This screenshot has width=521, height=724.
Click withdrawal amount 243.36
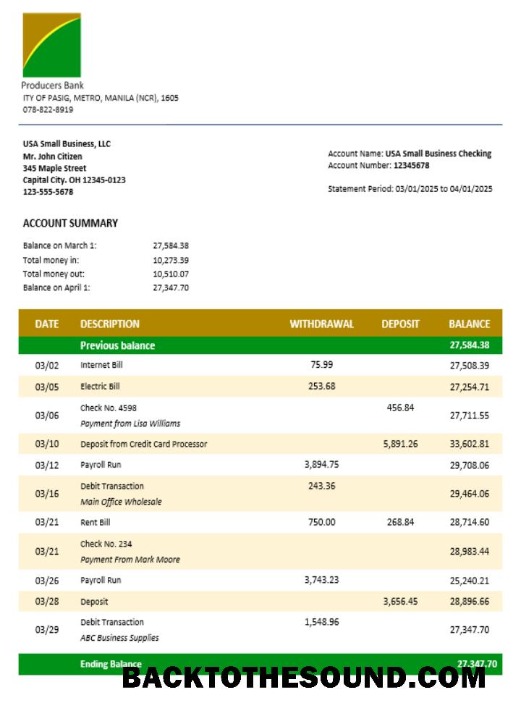tap(322, 486)
